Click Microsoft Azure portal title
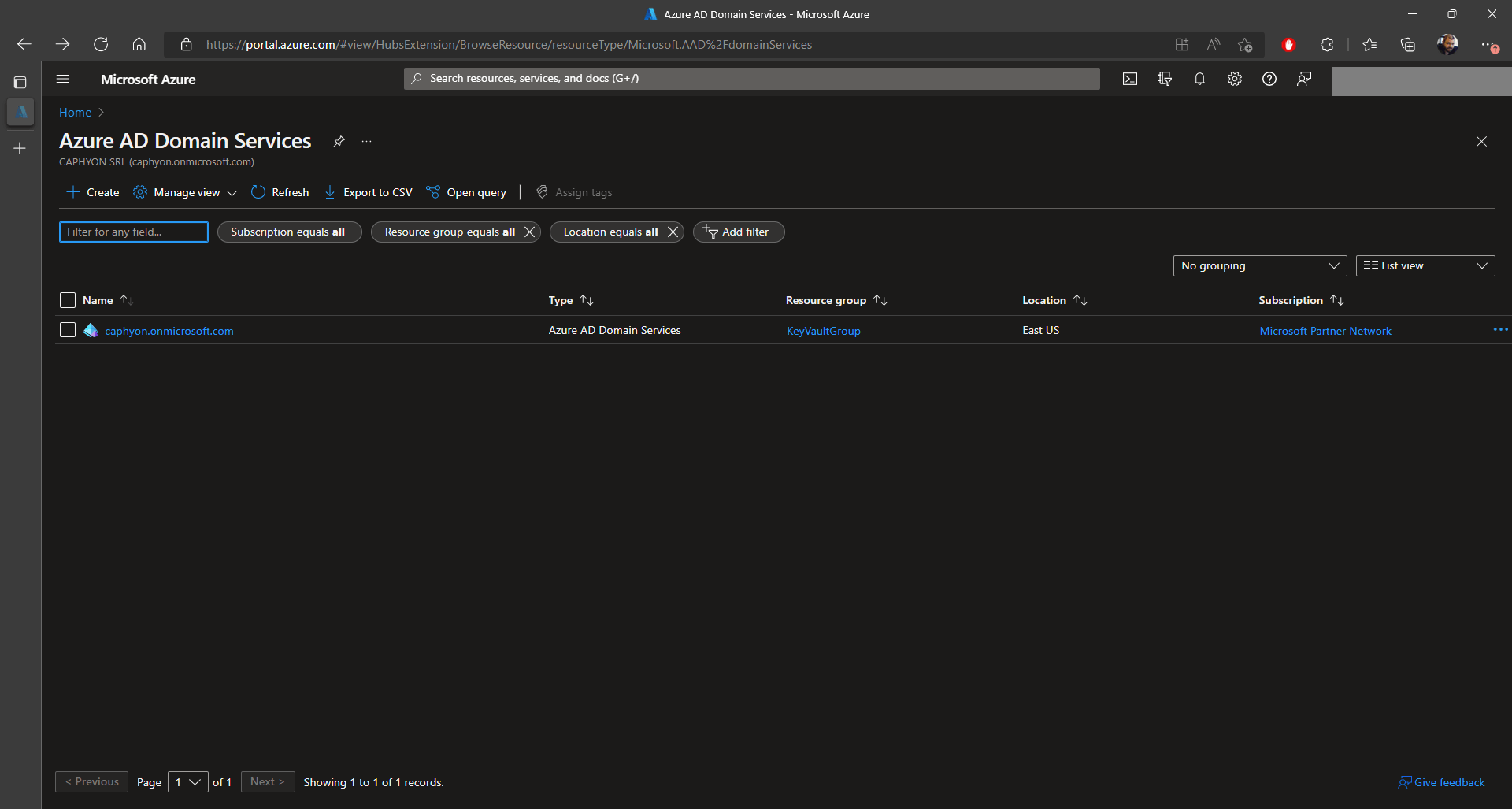 (x=148, y=79)
